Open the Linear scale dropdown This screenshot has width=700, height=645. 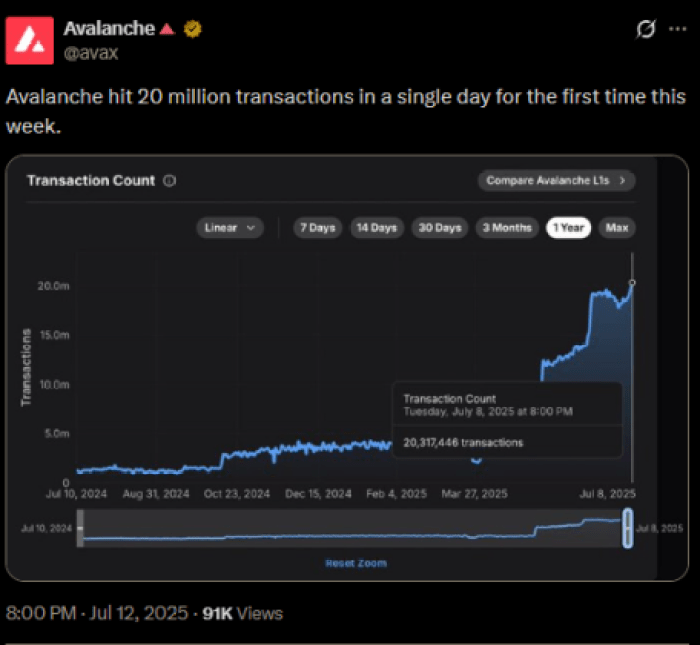(x=230, y=228)
